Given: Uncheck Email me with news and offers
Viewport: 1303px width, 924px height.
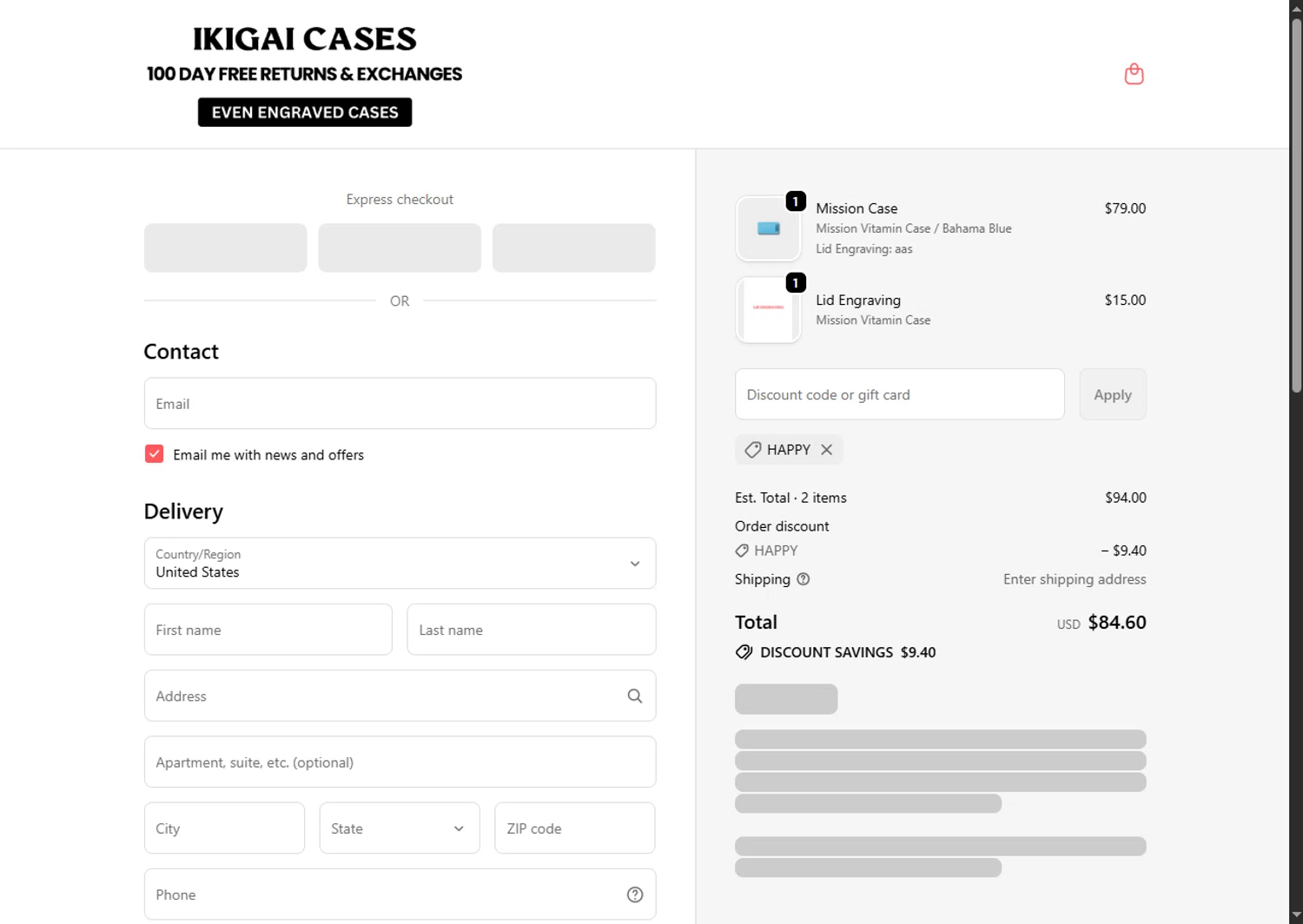Looking at the screenshot, I should [x=154, y=454].
